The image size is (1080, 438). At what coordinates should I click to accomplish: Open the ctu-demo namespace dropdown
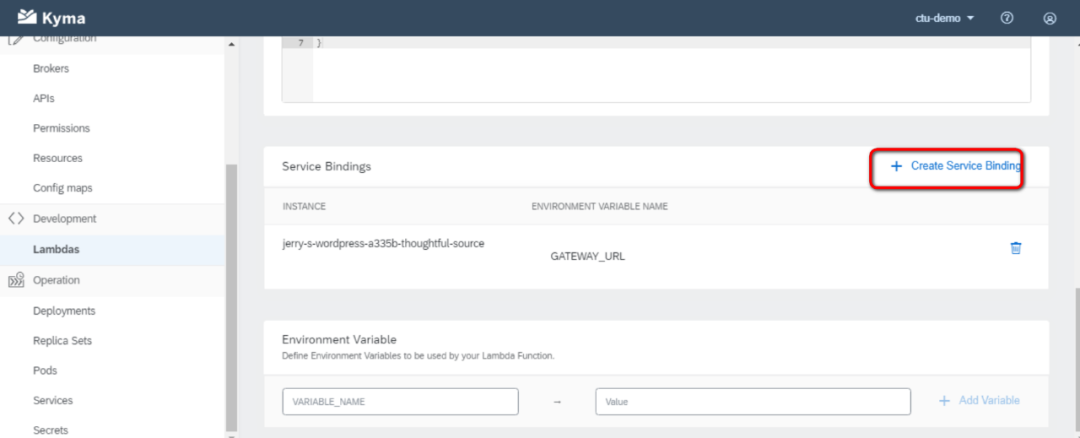click(x=944, y=18)
